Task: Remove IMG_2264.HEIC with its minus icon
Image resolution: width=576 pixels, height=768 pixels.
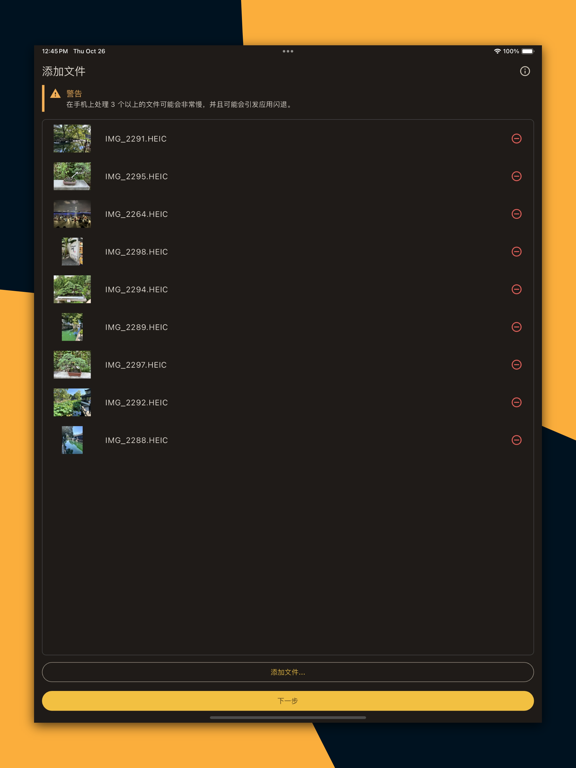Action: [x=516, y=214]
